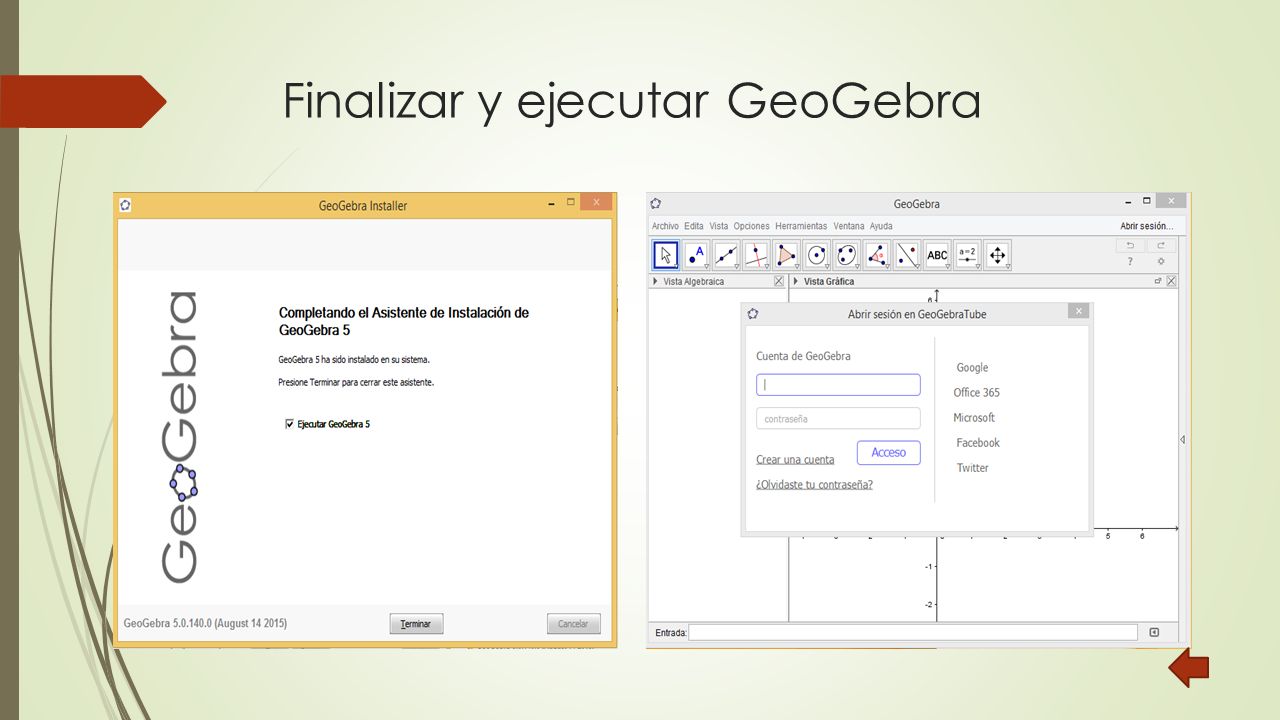Open the Ventana menu

point(849,226)
